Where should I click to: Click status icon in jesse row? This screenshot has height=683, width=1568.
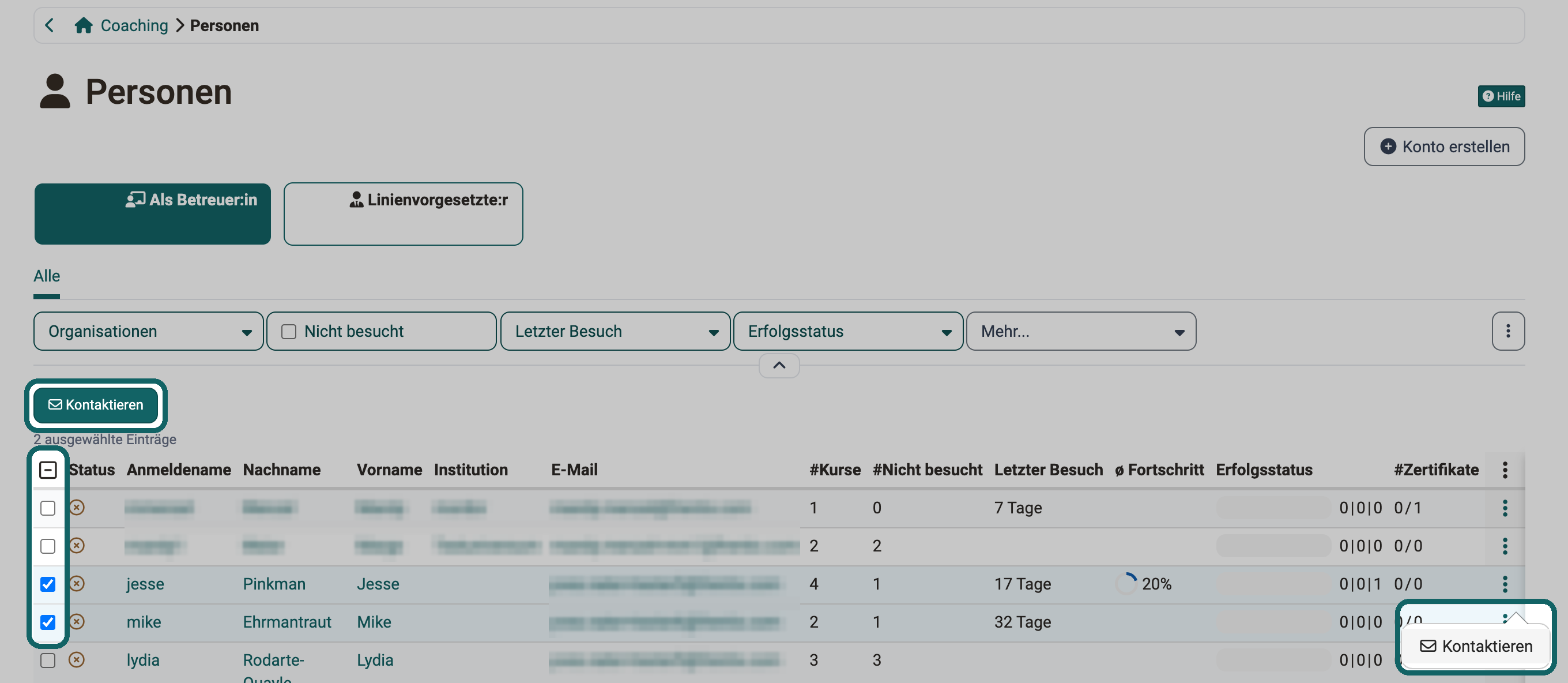tap(77, 584)
